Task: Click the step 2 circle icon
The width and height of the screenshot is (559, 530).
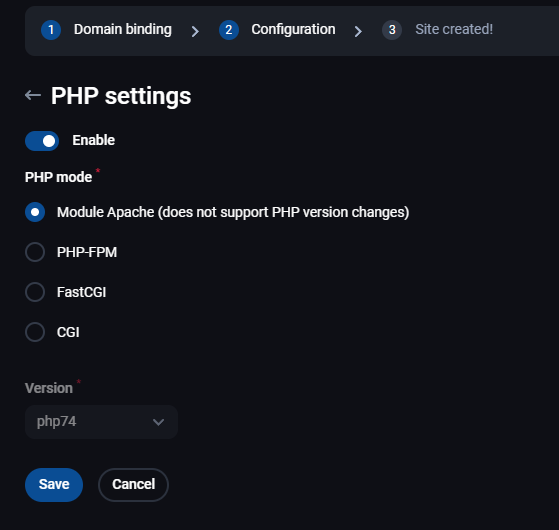Action: click(229, 30)
